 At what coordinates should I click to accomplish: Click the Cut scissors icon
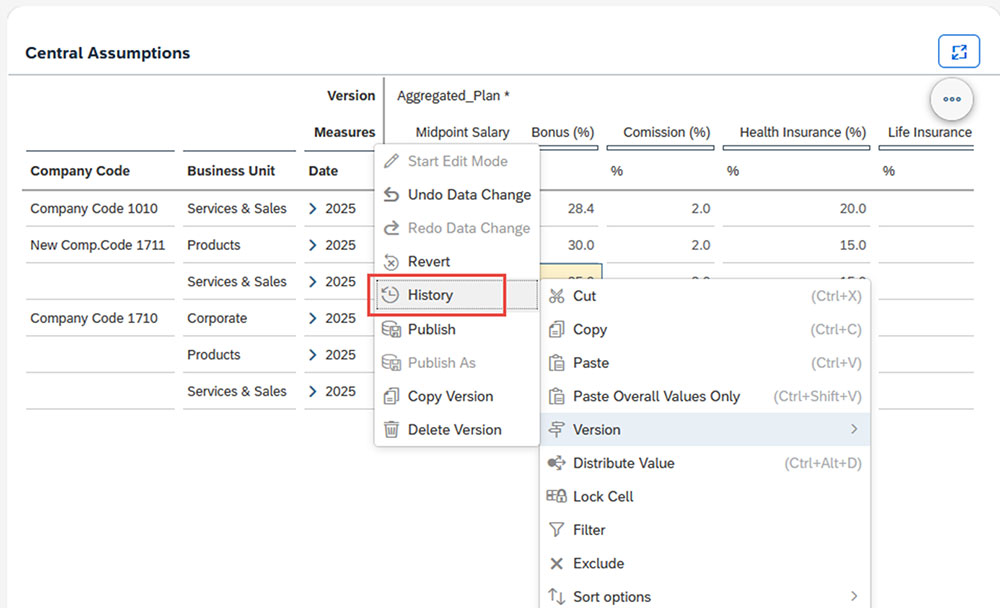[x=557, y=296]
